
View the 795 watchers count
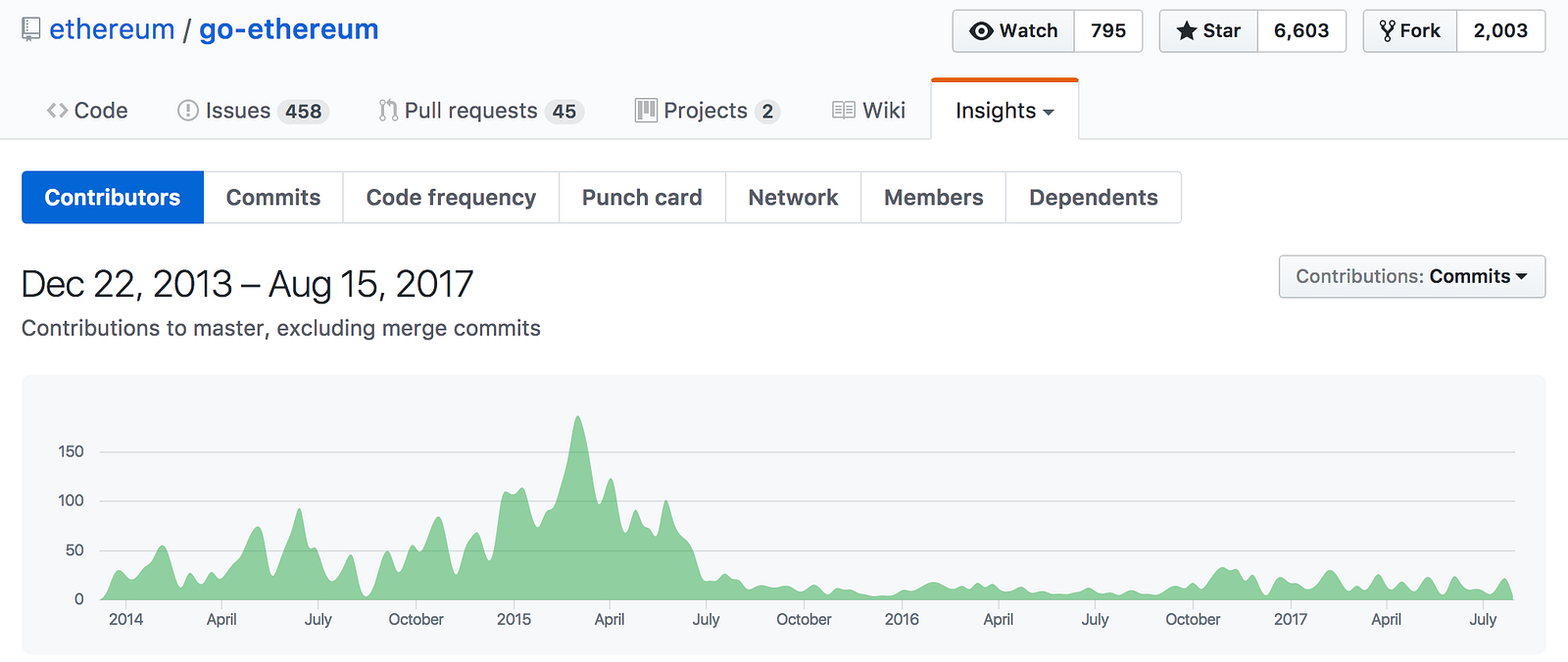1108,31
